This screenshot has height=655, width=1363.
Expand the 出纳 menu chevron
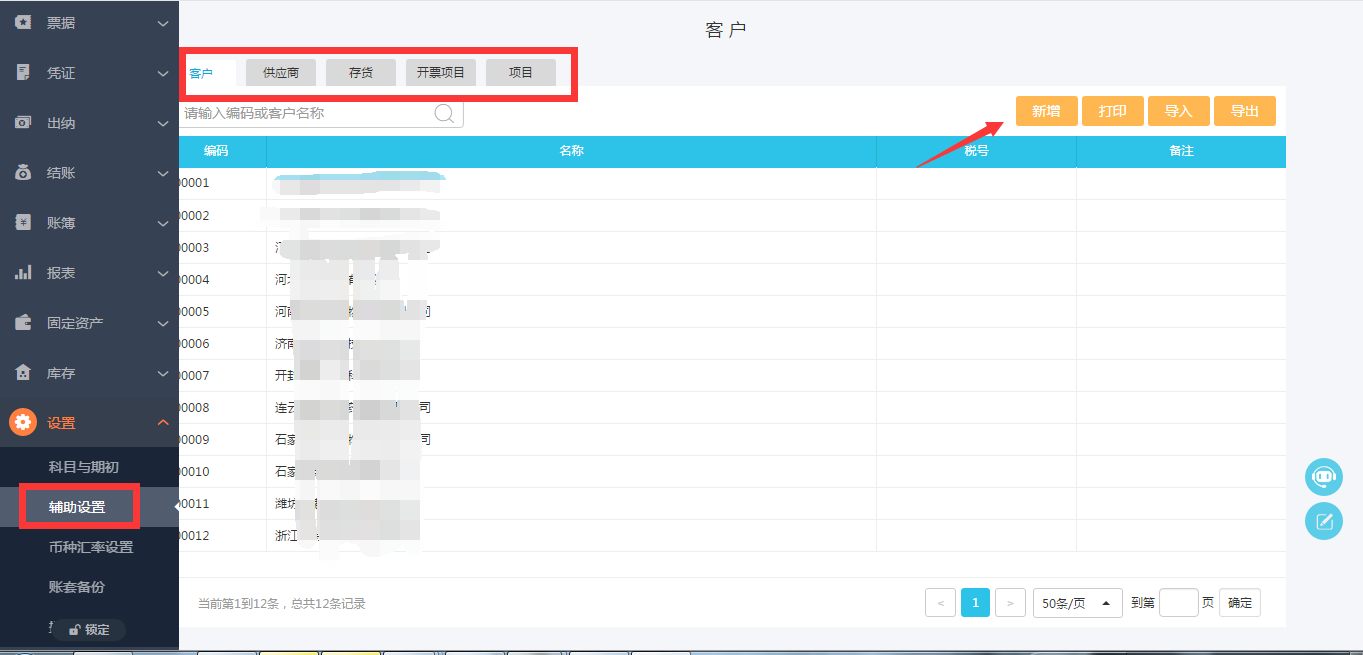click(x=163, y=123)
